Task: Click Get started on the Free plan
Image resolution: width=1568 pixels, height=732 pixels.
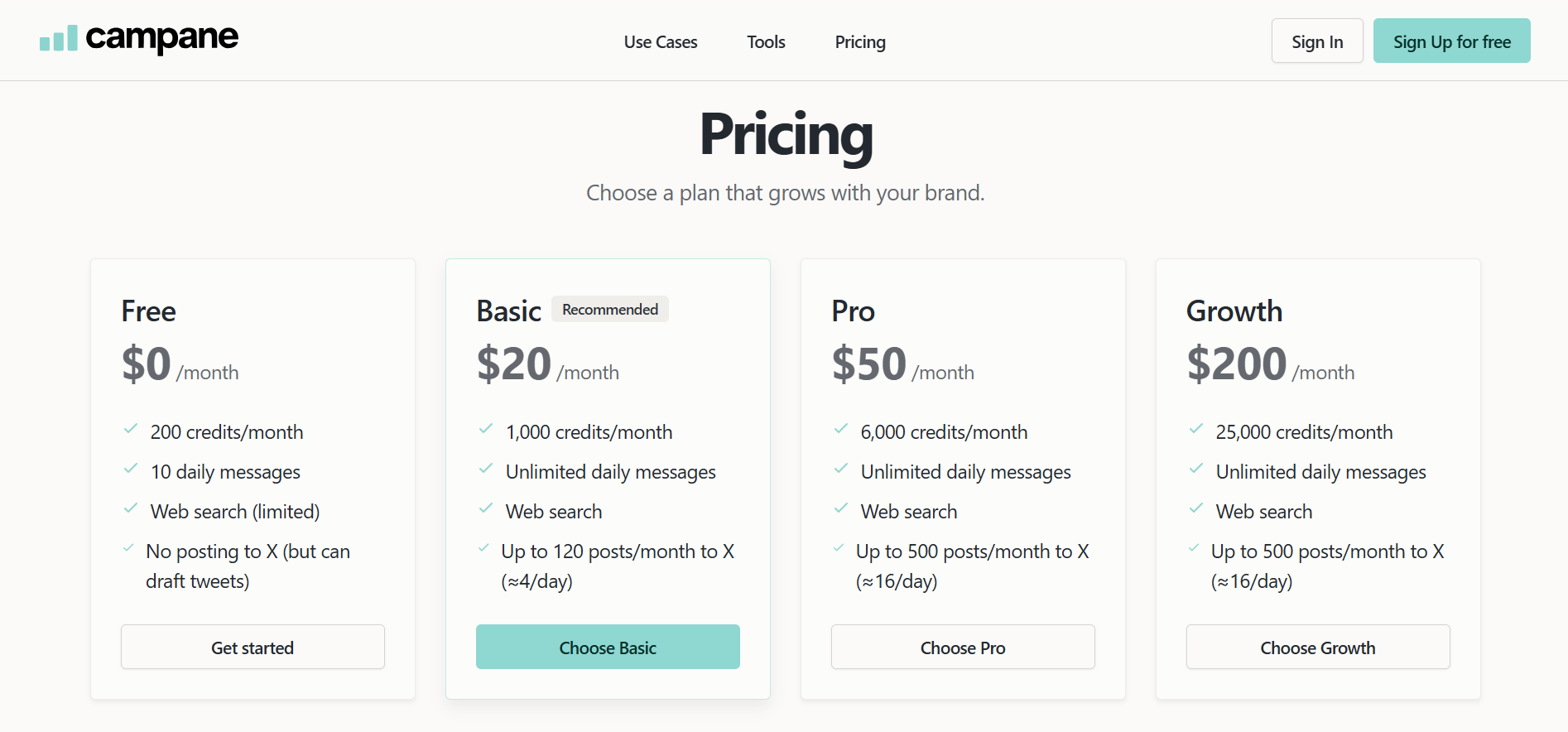Action: 253,647
